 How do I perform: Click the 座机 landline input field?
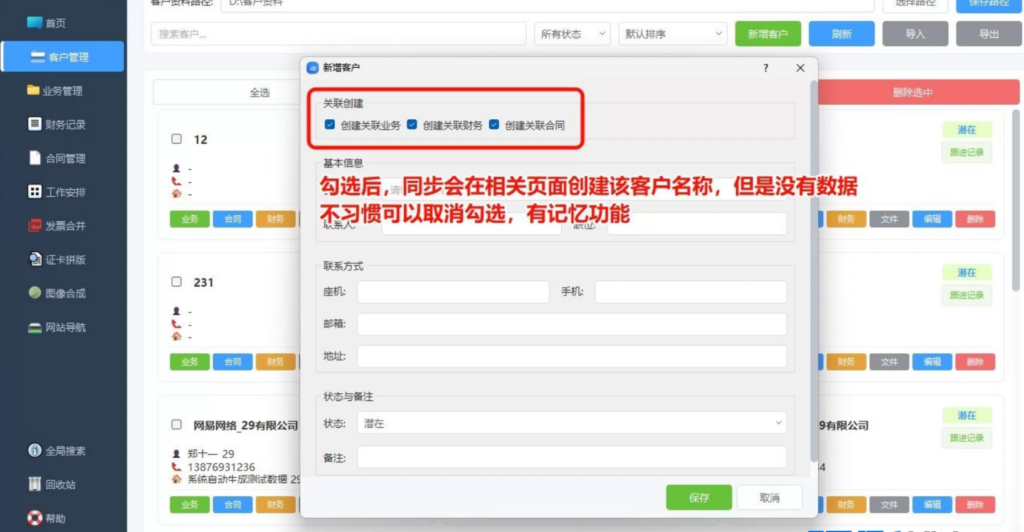tap(453, 292)
